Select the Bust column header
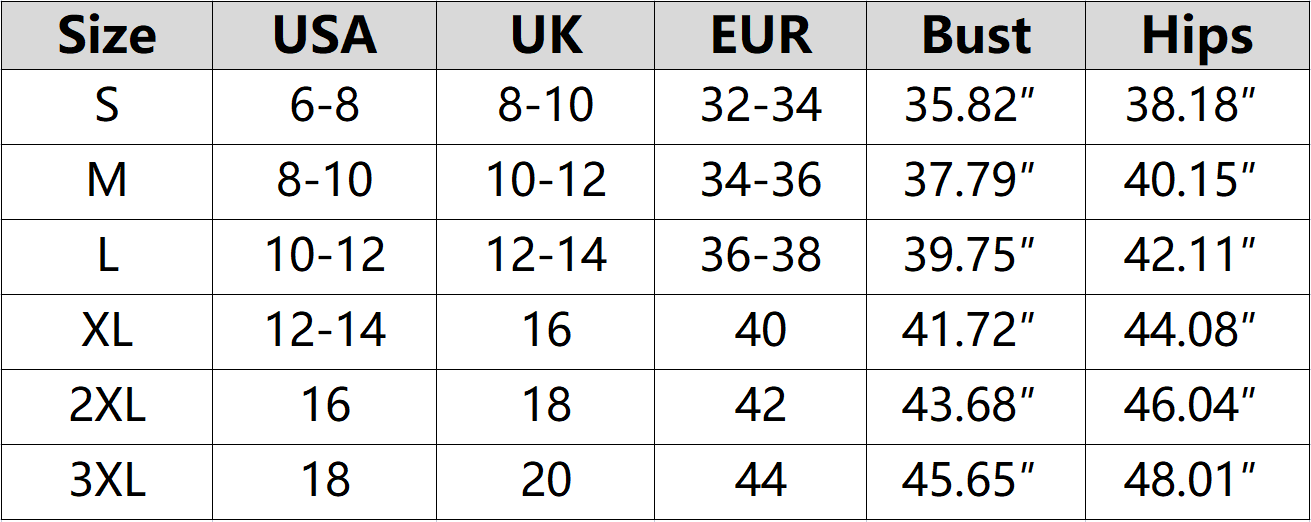The height and width of the screenshot is (522, 1311). click(975, 36)
